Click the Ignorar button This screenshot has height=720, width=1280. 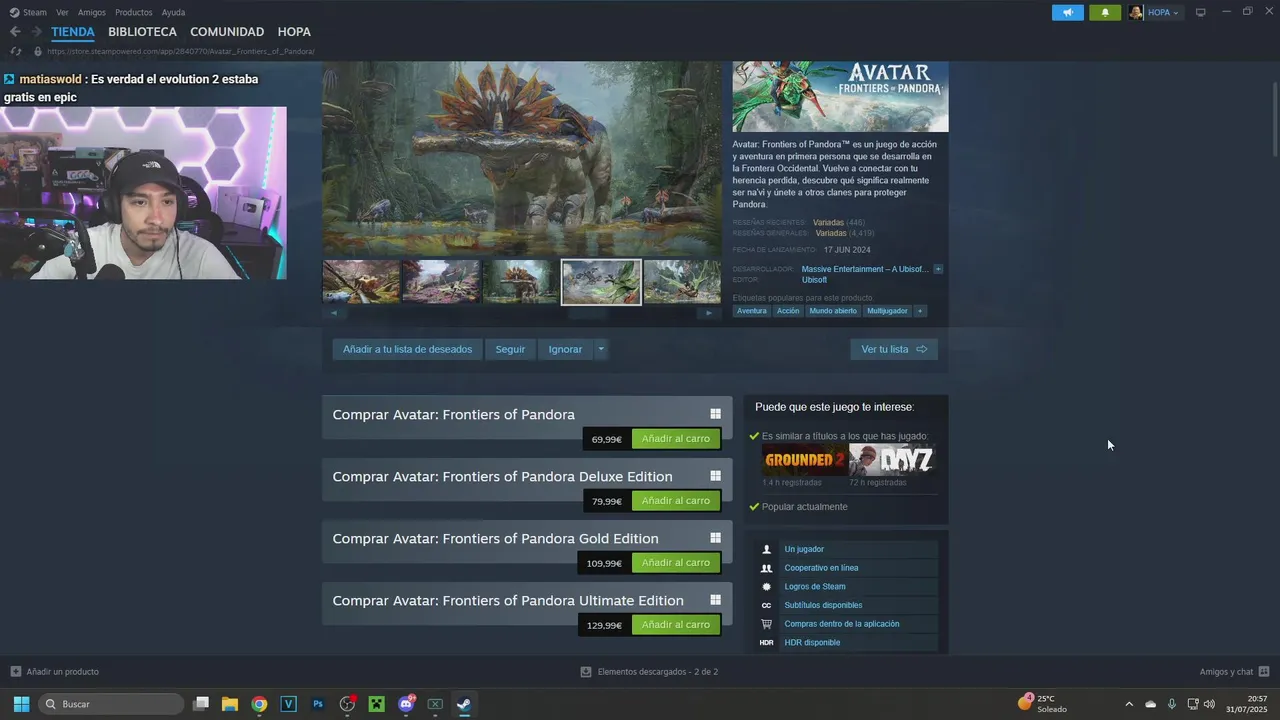(565, 349)
